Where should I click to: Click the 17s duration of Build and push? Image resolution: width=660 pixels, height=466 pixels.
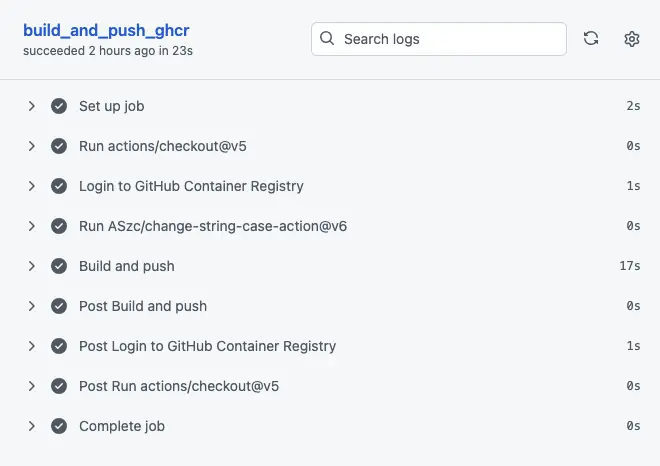click(630, 266)
